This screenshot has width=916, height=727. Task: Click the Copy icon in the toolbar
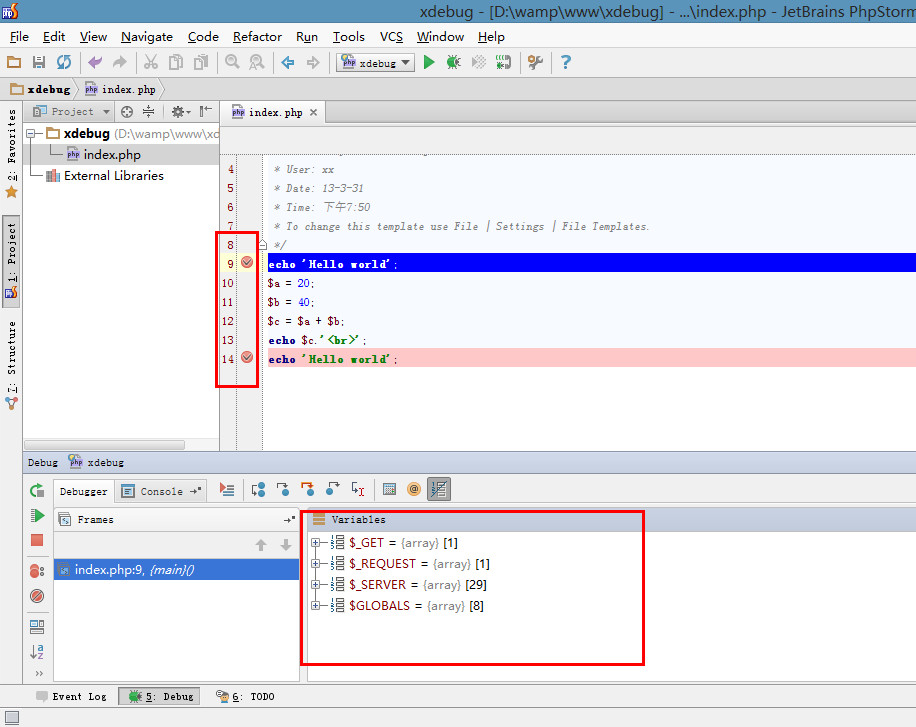click(176, 62)
